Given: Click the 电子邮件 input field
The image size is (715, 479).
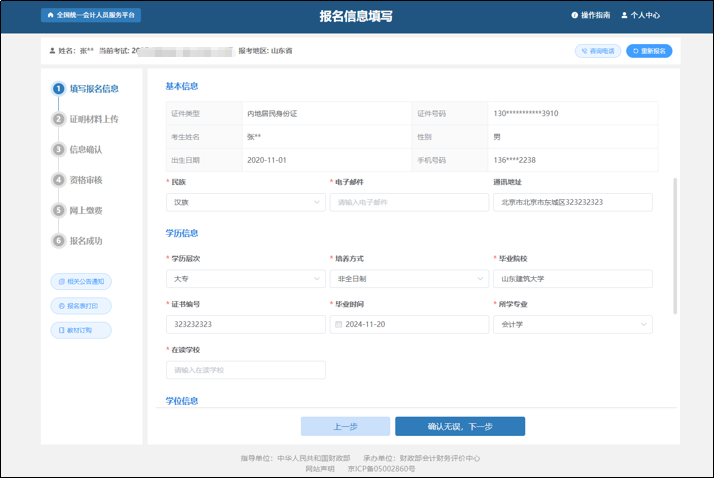Looking at the screenshot, I should [x=409, y=202].
